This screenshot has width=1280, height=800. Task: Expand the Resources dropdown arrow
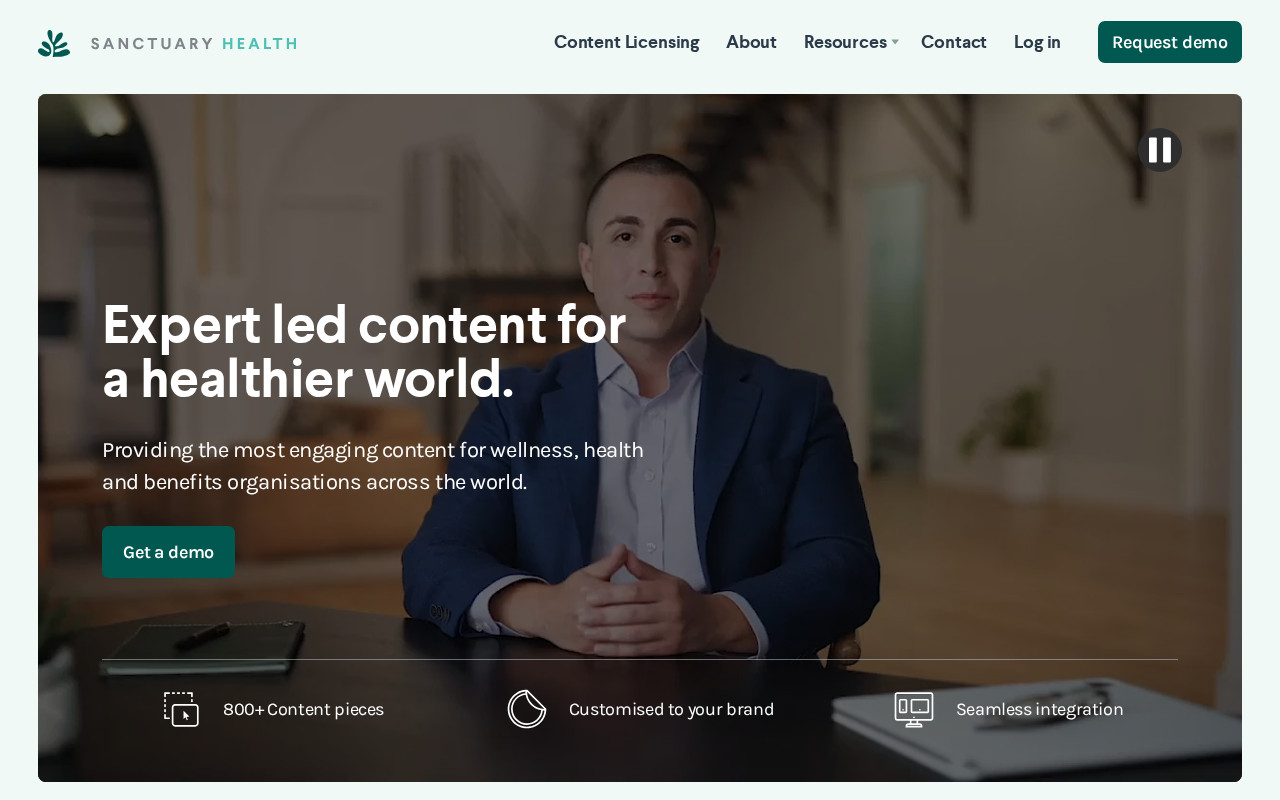pyautogui.click(x=895, y=42)
